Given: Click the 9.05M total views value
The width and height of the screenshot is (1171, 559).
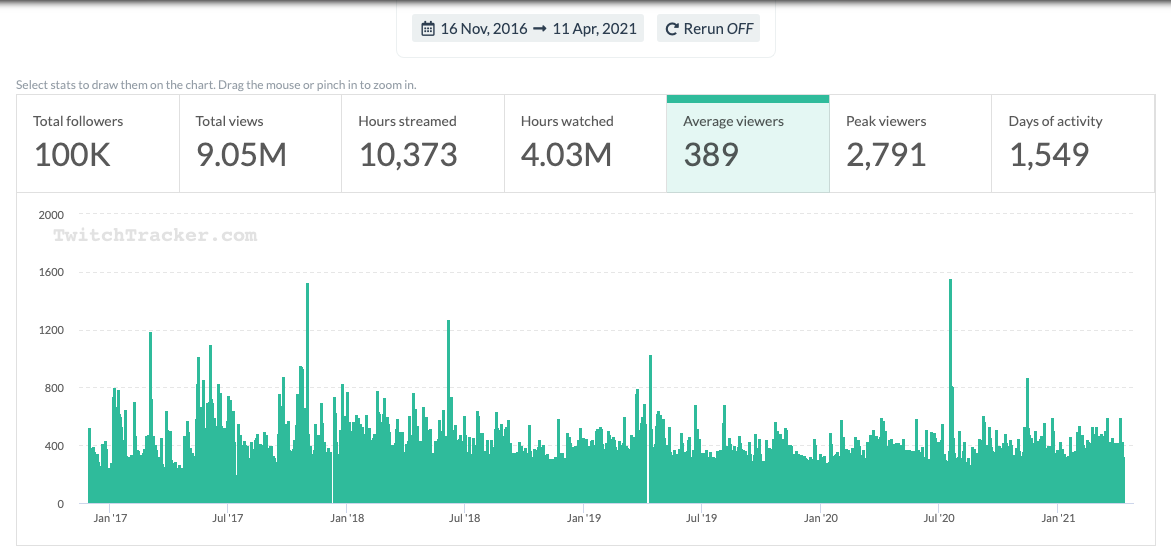Looking at the screenshot, I should click(241, 154).
